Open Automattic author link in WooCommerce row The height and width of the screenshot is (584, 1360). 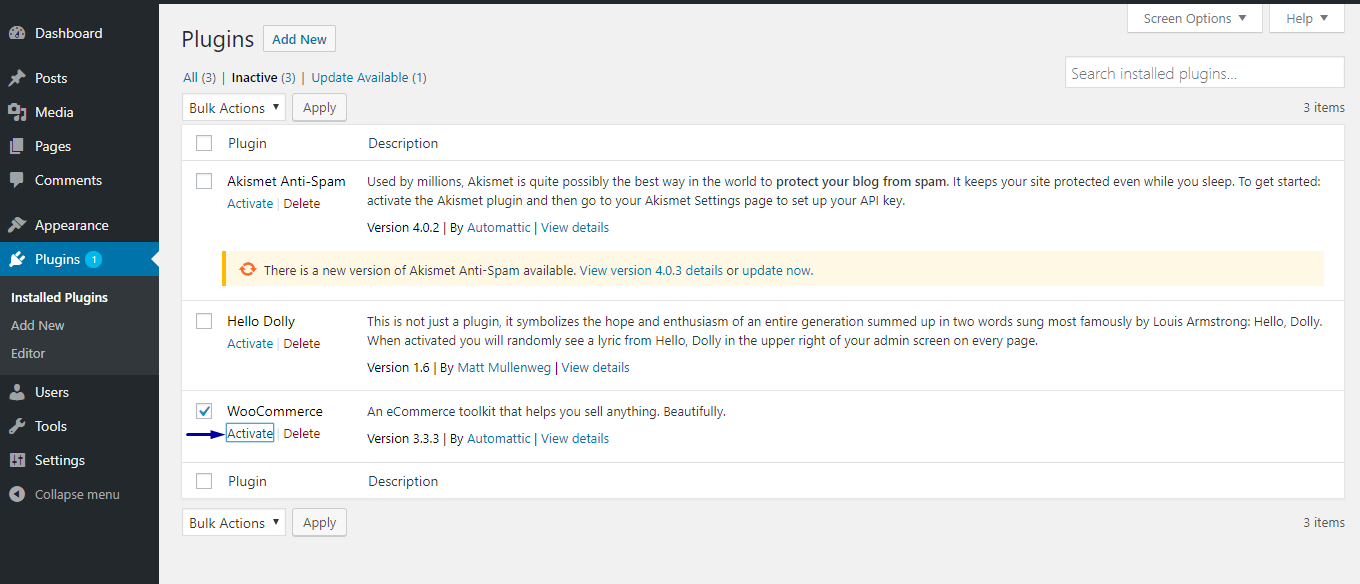click(x=499, y=438)
